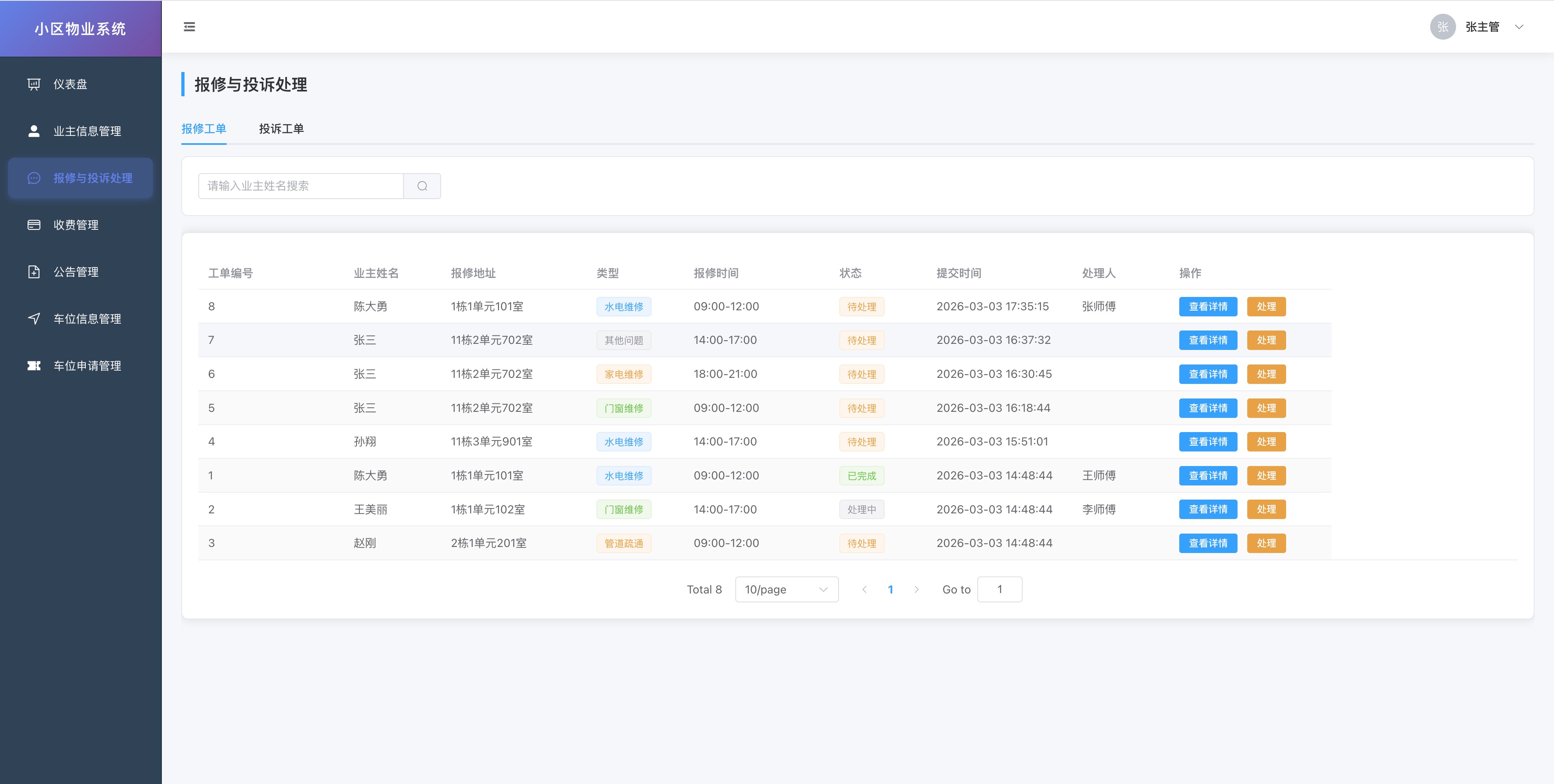Go to next page arrow

click(x=916, y=589)
